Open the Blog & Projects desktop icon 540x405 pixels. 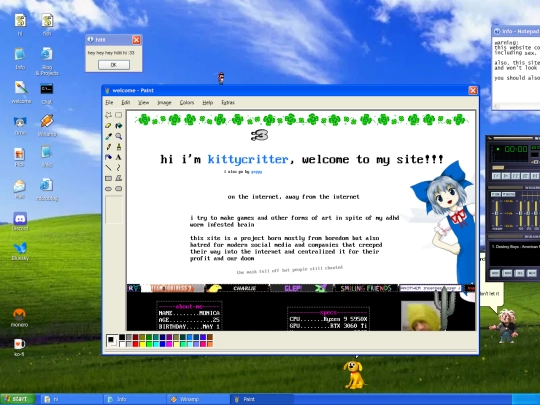point(47,61)
